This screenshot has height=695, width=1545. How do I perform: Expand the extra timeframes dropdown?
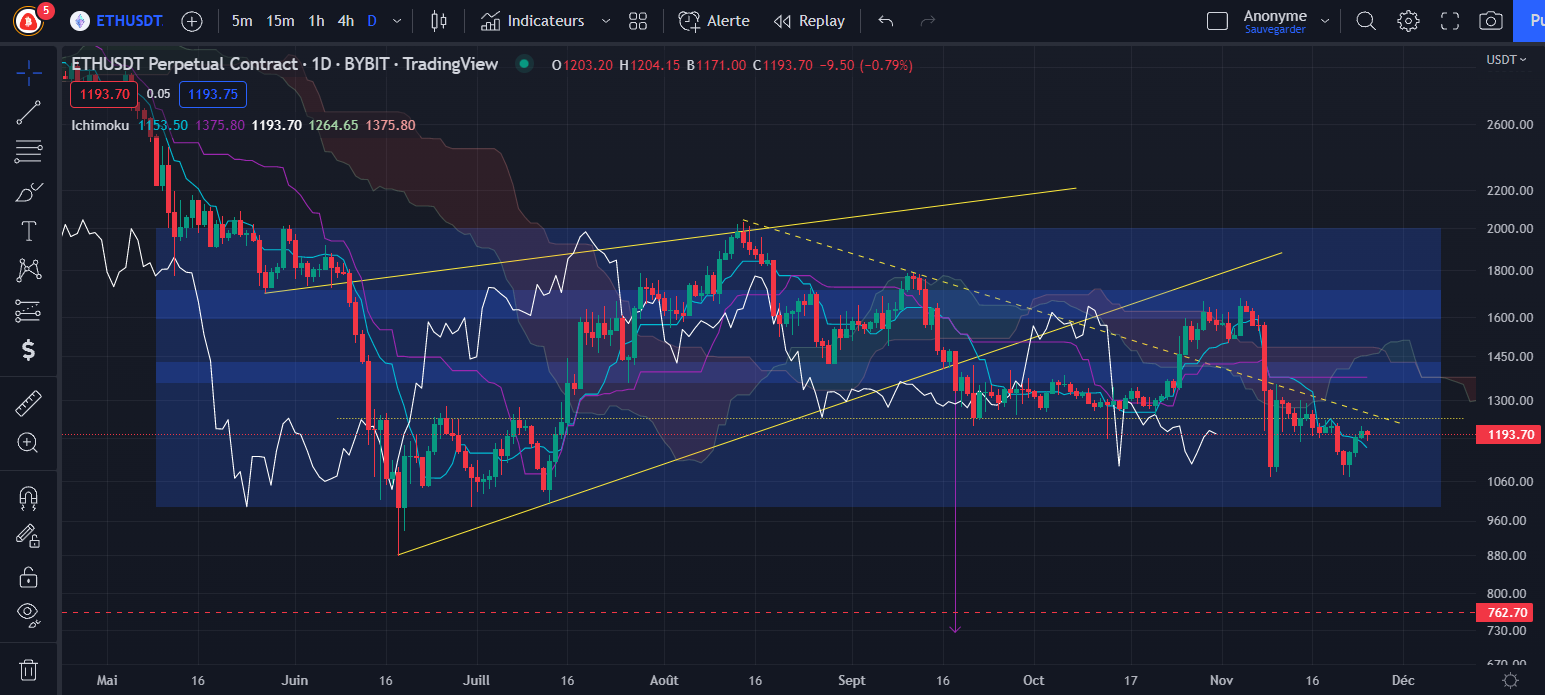pyautogui.click(x=395, y=20)
